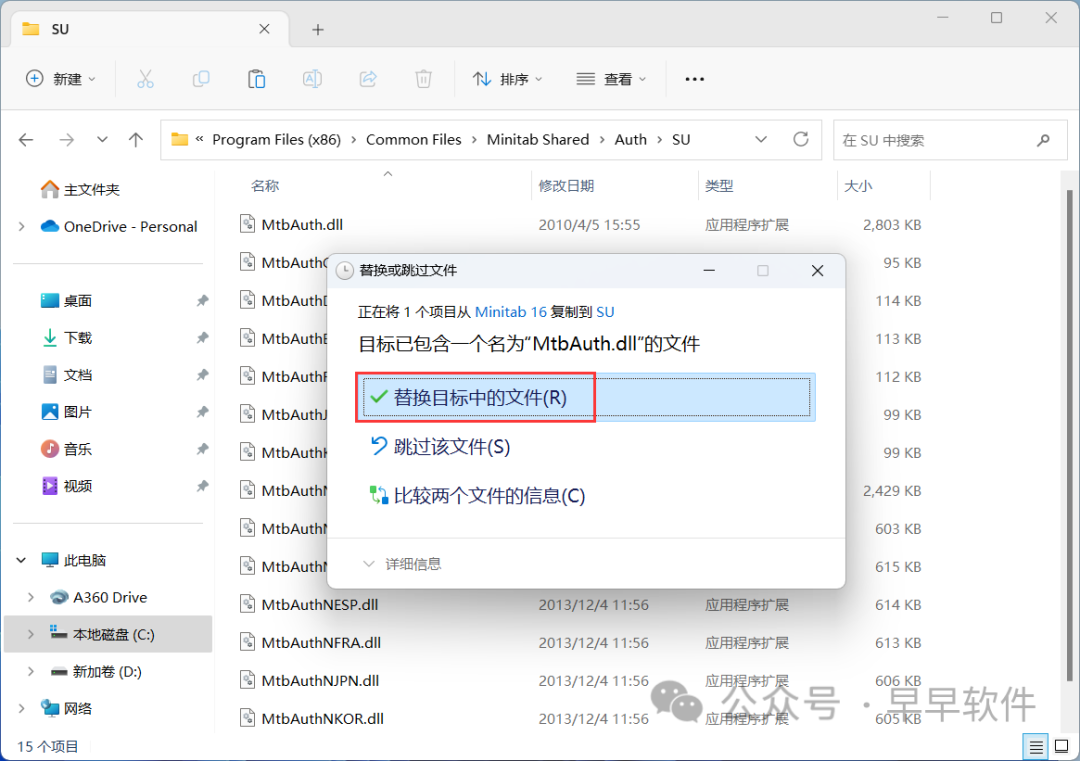Viewport: 1080px width, 761px height.
Task: Switch to details list view icon
Action: [1036, 746]
